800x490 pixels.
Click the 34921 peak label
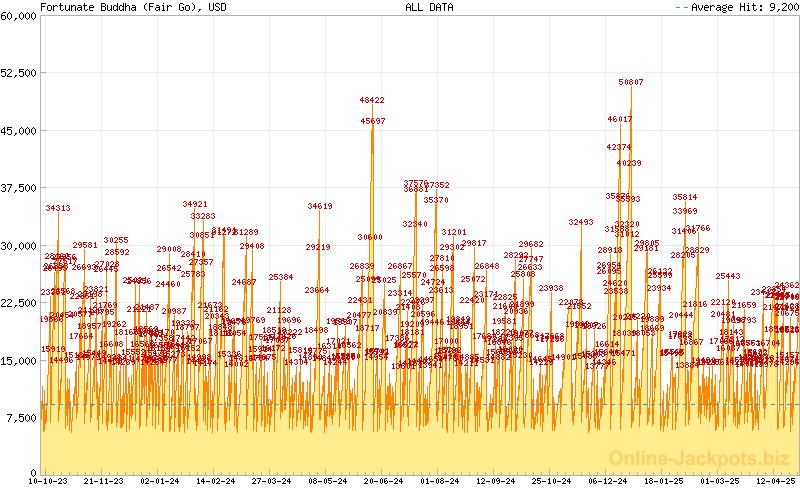click(x=195, y=204)
